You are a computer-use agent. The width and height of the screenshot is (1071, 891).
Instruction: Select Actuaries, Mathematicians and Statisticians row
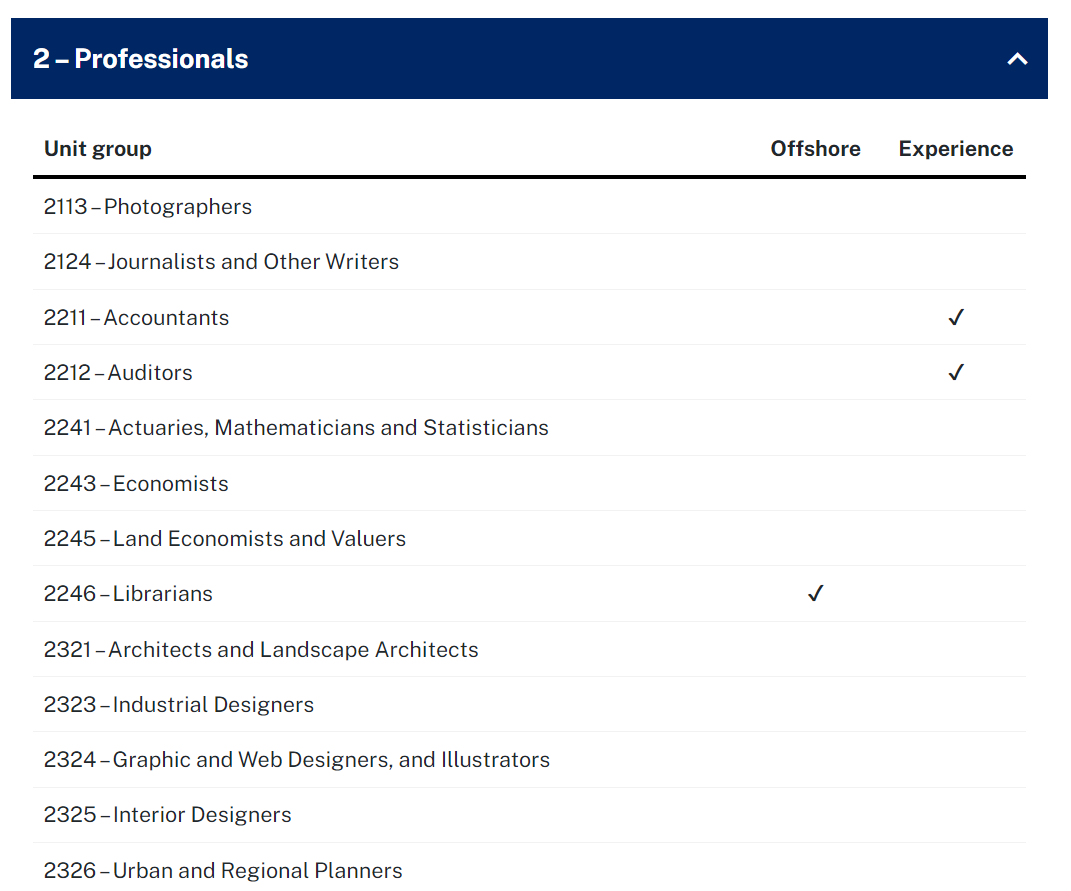pyautogui.click(x=296, y=428)
